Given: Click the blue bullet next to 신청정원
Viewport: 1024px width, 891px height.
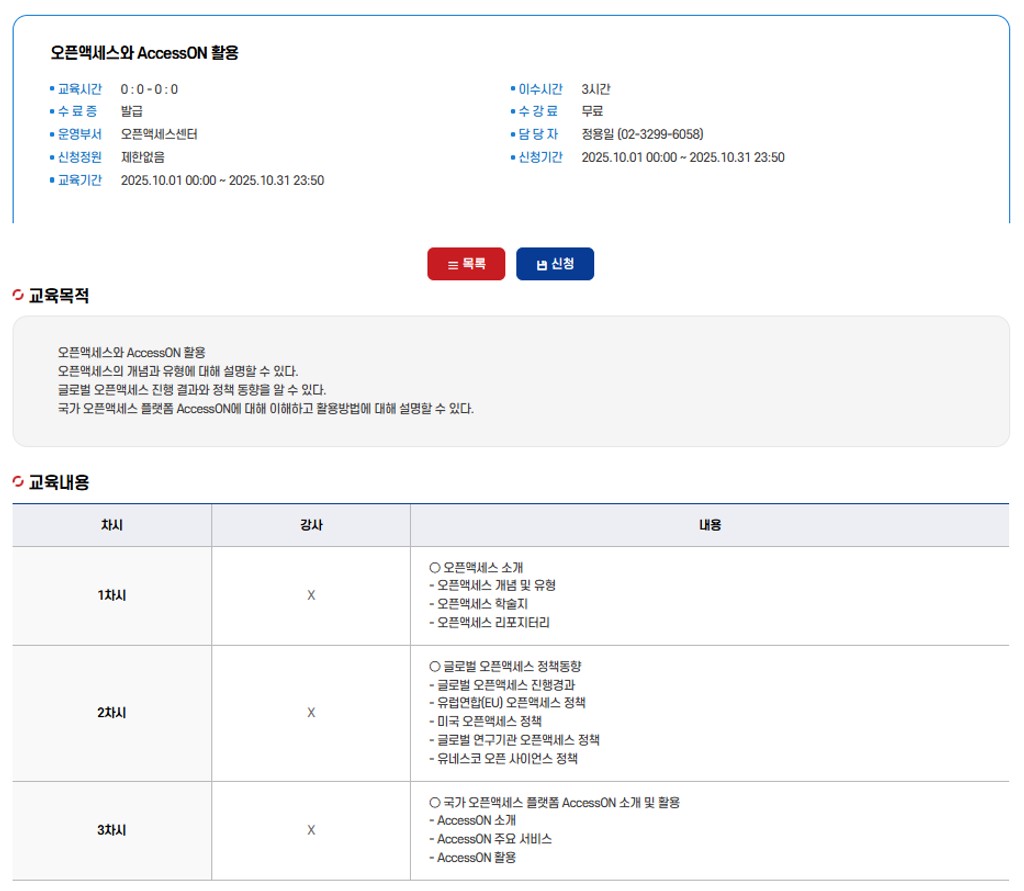Looking at the screenshot, I should click(x=52, y=157).
